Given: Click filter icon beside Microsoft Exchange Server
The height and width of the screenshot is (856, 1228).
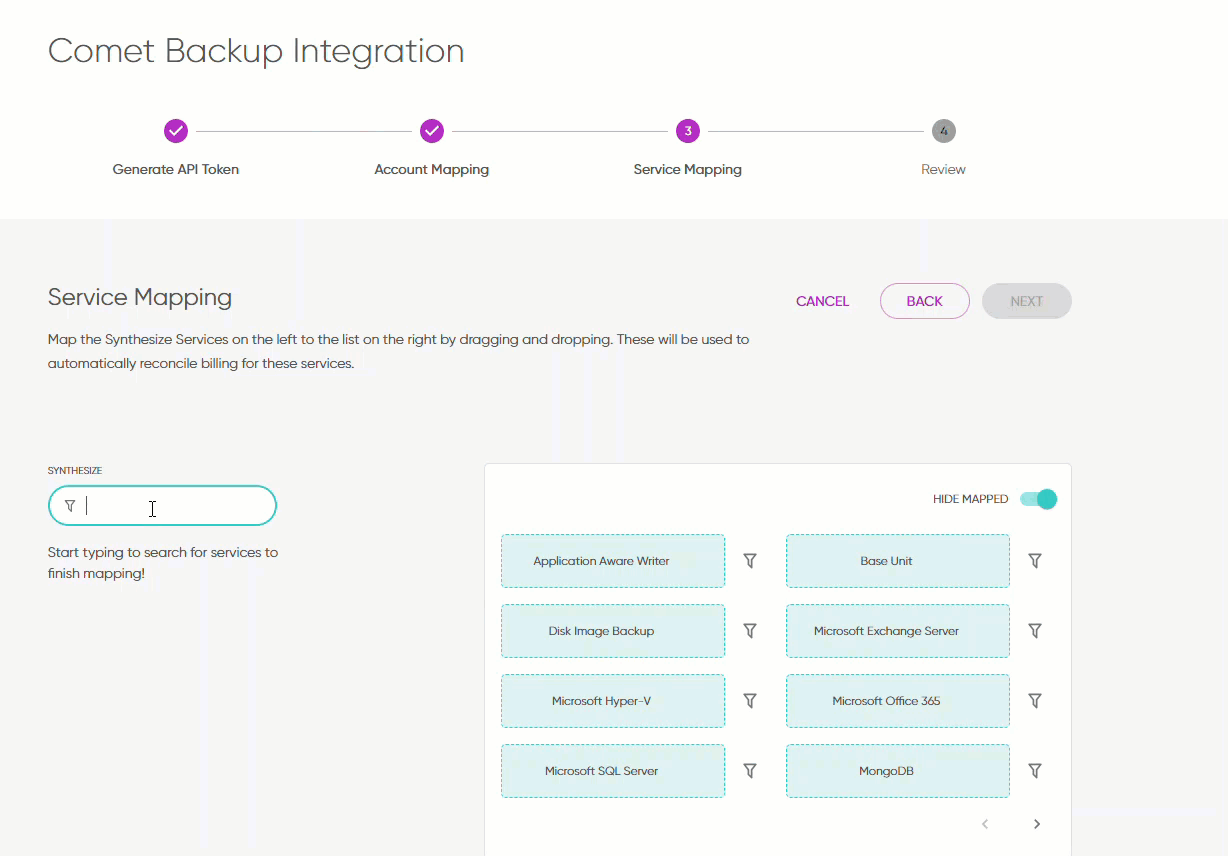Looking at the screenshot, I should tap(1035, 631).
